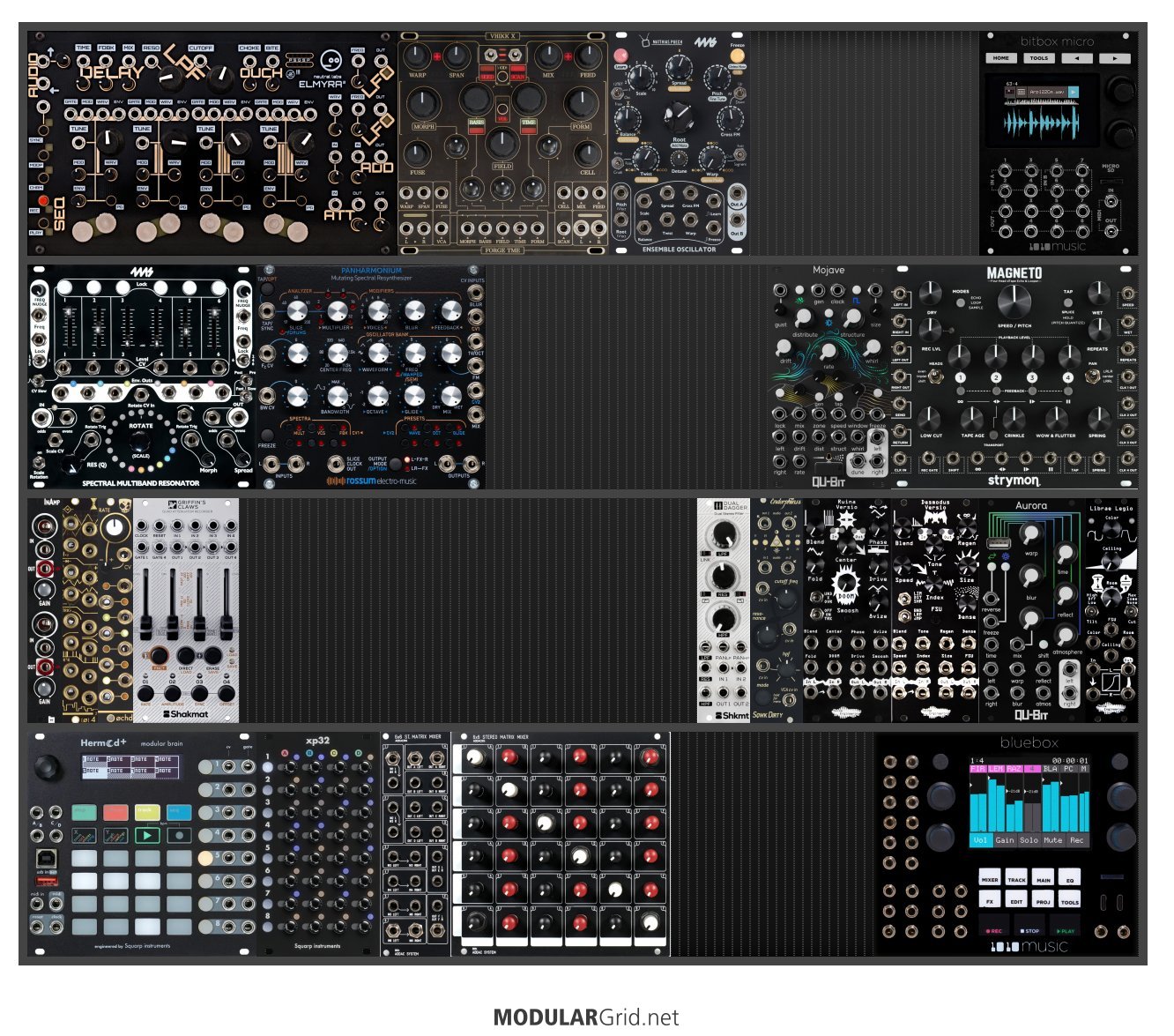Click the Hermod+ USB port
This screenshot has height=1036, width=1174.
(x=46, y=857)
